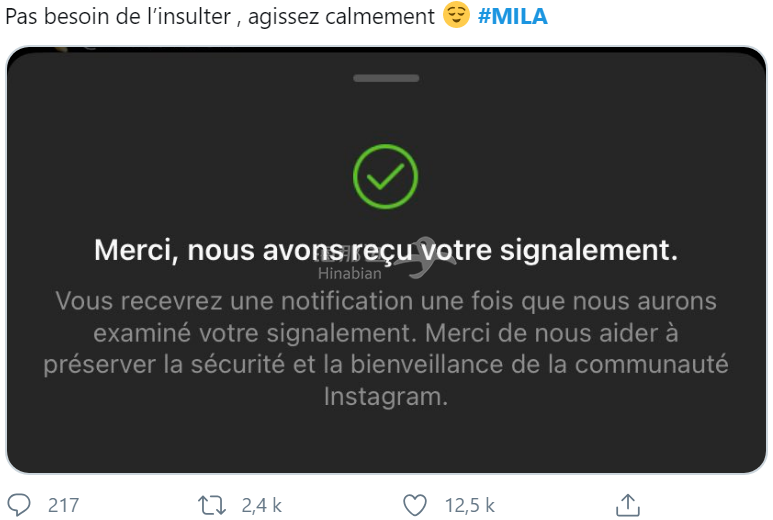Grab the gray sheet handle bar
Screen dimensions: 773x520
386,78
